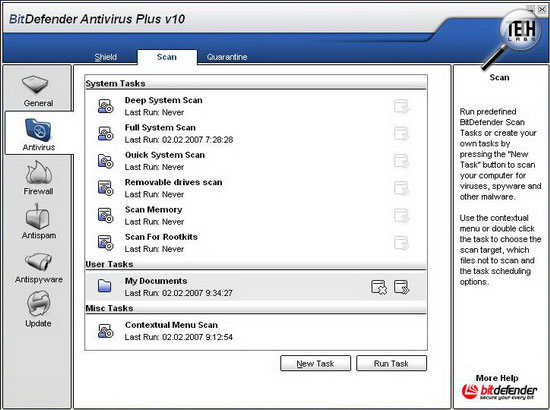Run Quick System Scan via its row icon

(x=401, y=161)
